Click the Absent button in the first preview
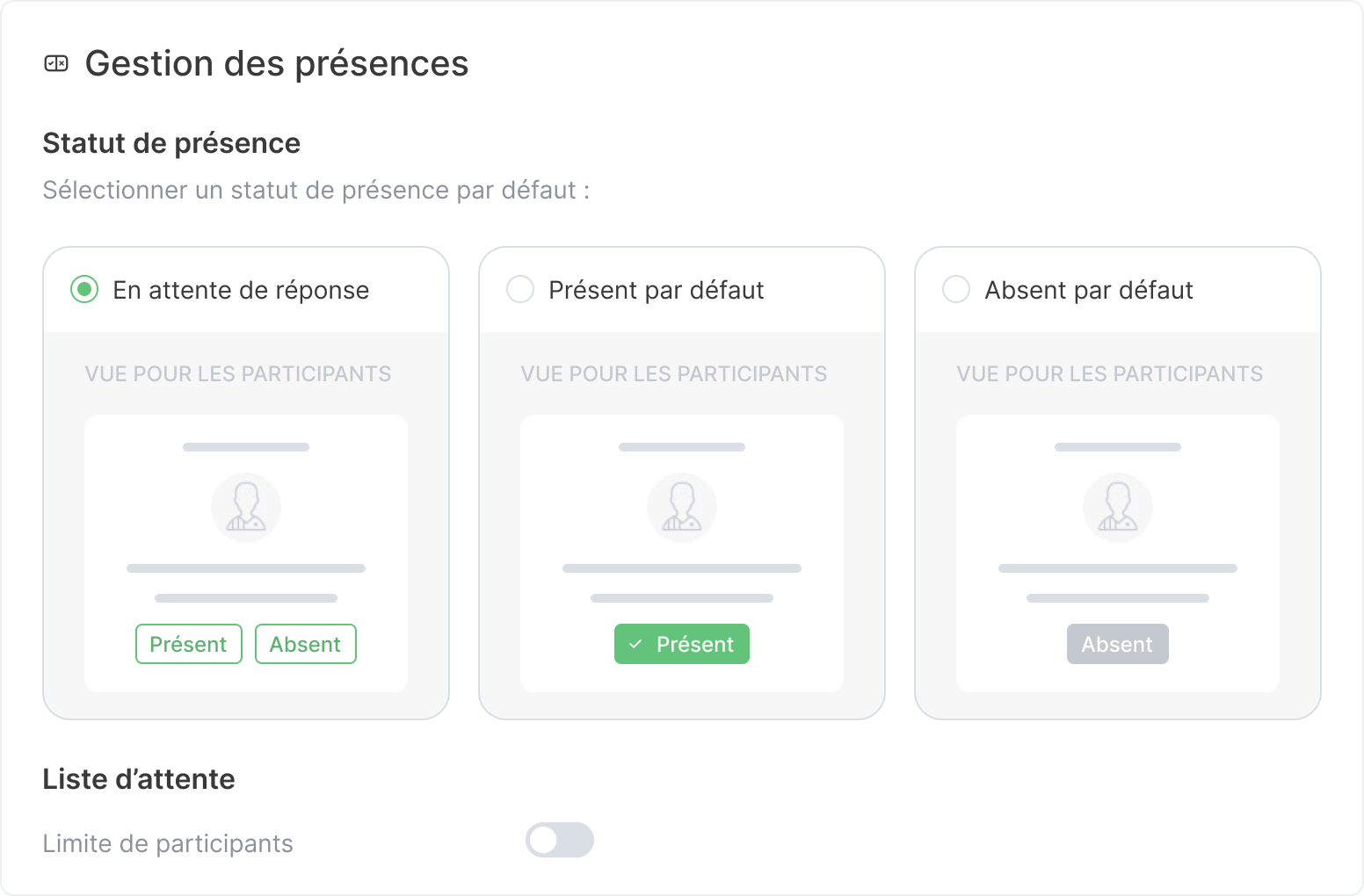This screenshot has width=1364, height=896. click(x=305, y=644)
